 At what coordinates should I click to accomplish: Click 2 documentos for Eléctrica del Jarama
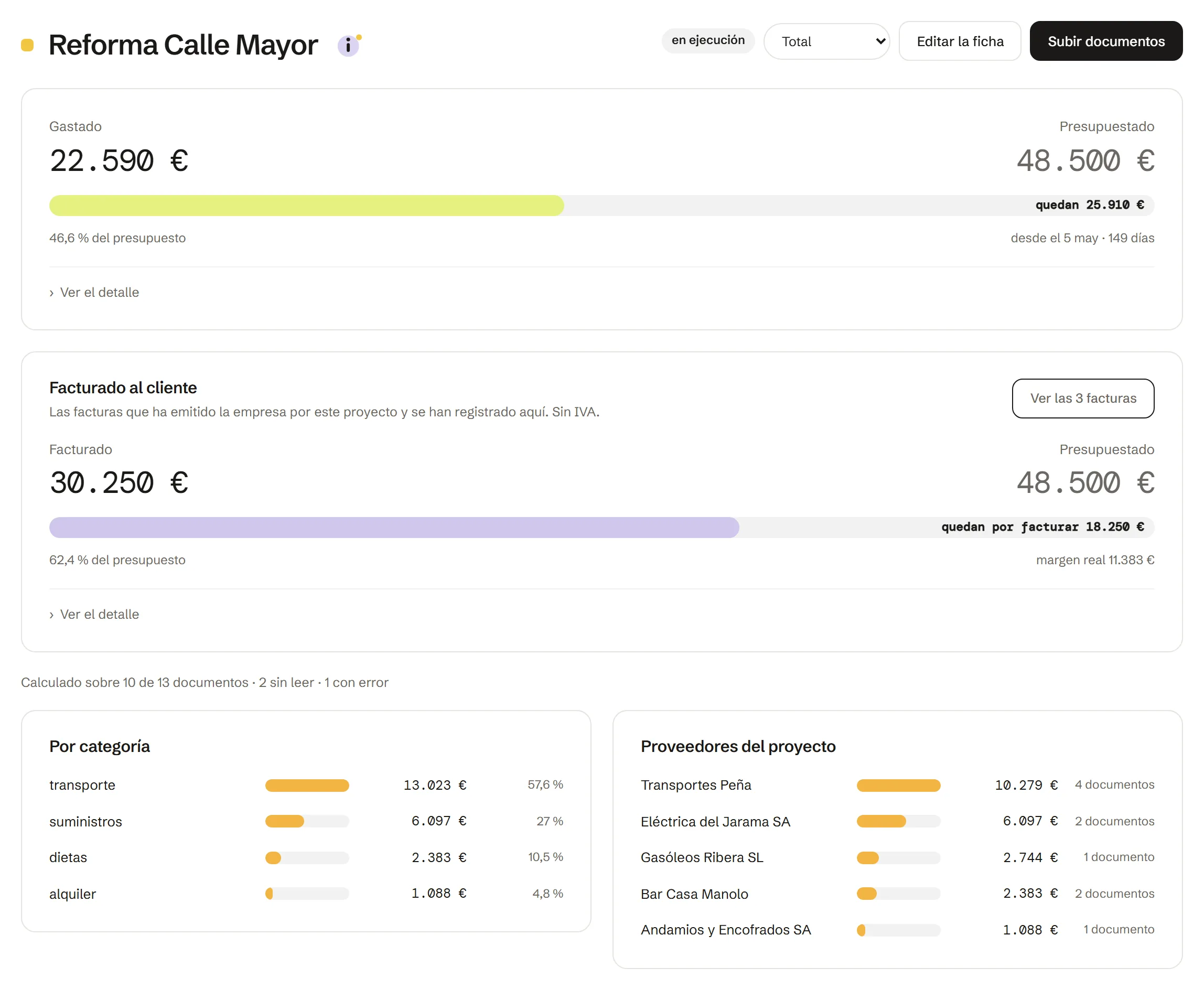[x=1114, y=822]
